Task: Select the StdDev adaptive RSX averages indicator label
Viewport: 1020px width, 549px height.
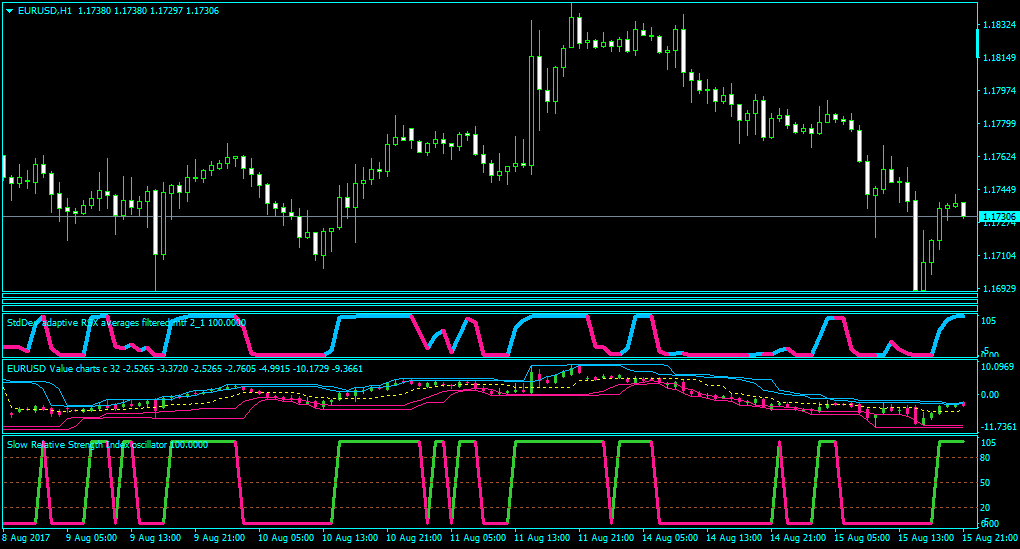Action: coord(126,323)
